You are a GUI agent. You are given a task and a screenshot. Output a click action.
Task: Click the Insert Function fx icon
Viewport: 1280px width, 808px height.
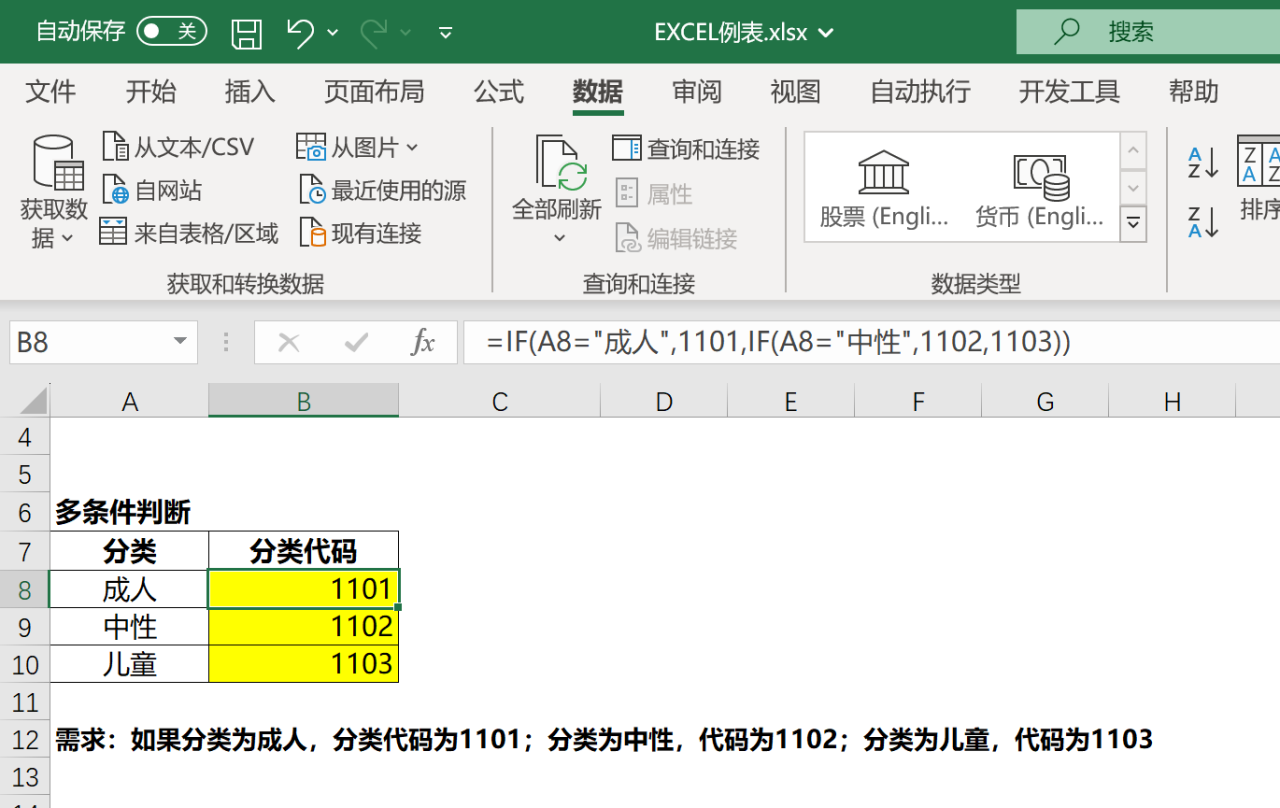423,343
